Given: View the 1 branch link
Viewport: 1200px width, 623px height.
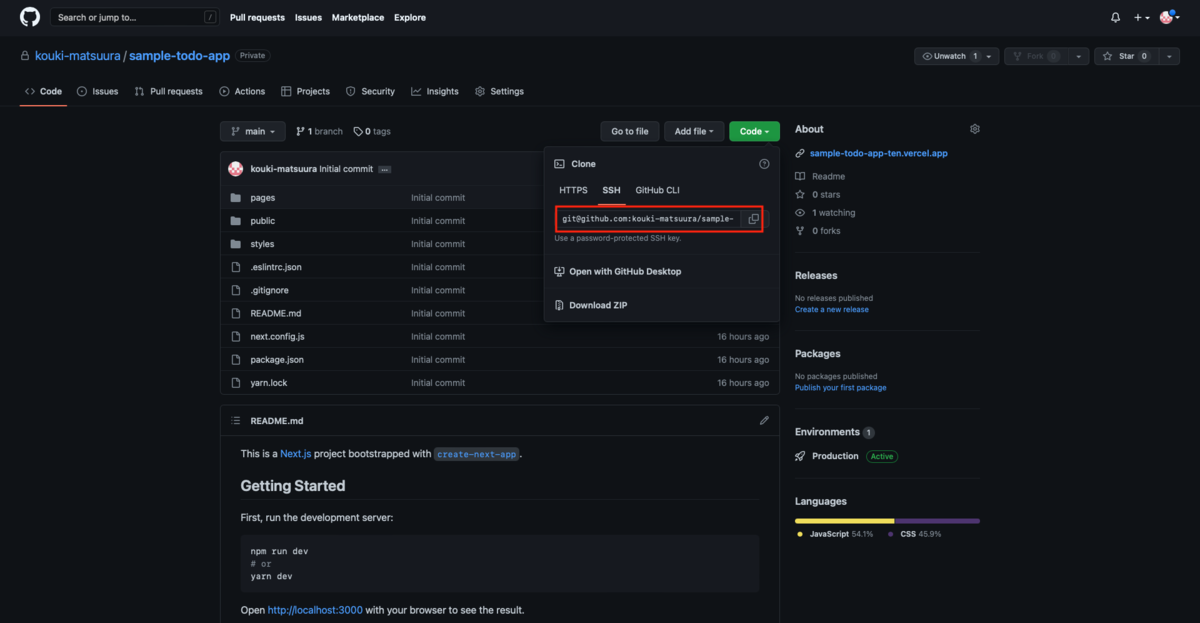Looking at the screenshot, I should tap(319, 131).
